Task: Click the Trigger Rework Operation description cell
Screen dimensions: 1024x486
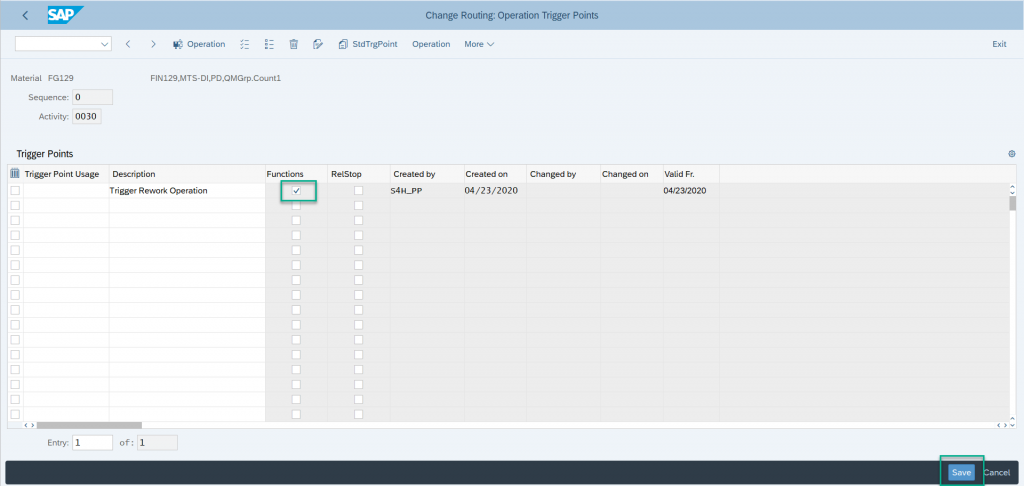Action: click(187, 191)
